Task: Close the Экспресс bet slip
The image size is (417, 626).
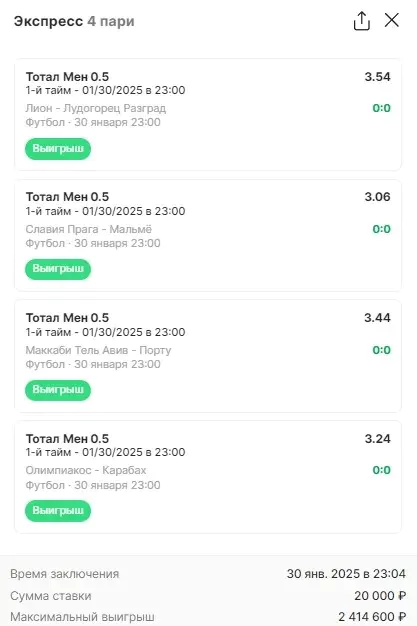Action: (391, 20)
